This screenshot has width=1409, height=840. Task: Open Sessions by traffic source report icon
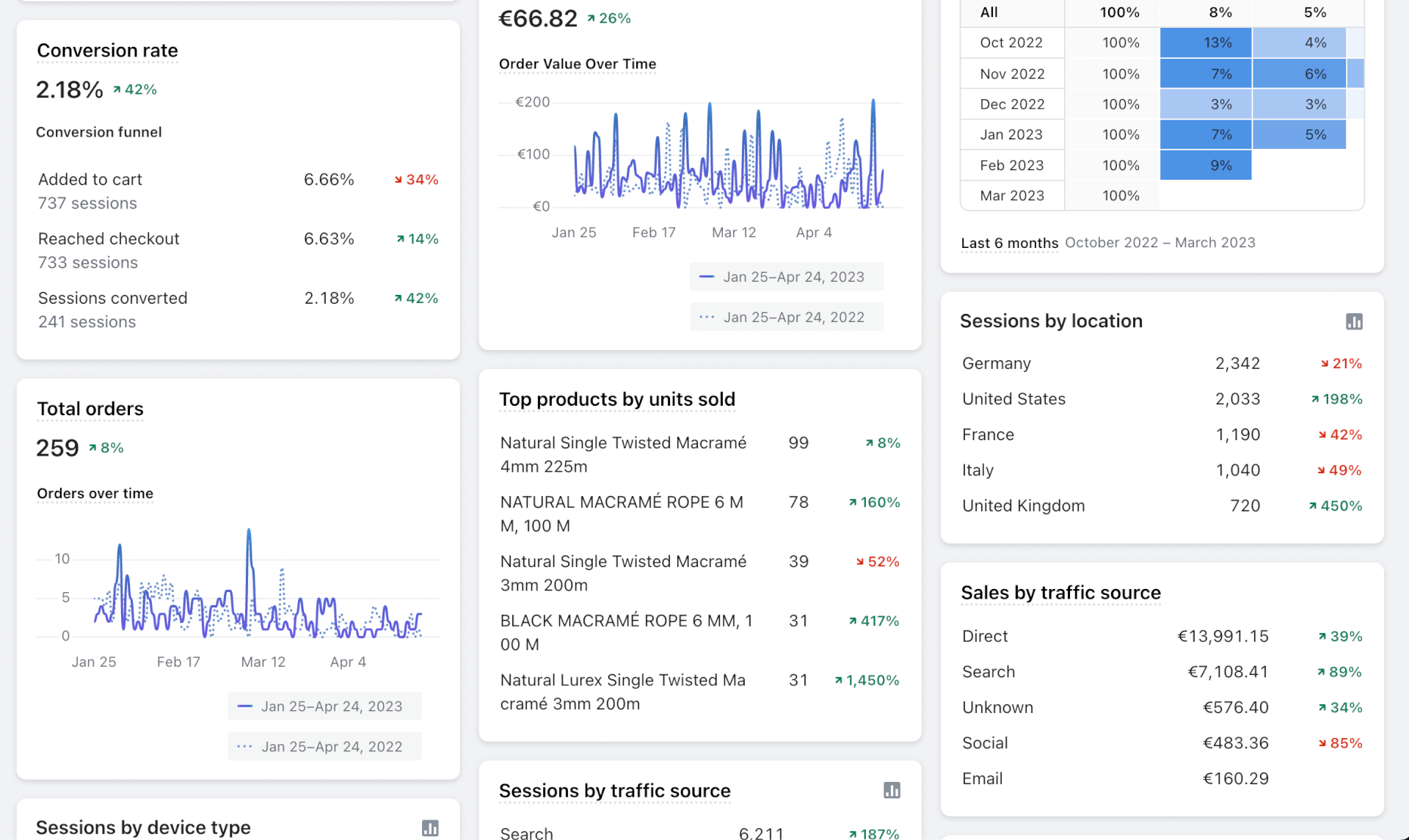[892, 790]
